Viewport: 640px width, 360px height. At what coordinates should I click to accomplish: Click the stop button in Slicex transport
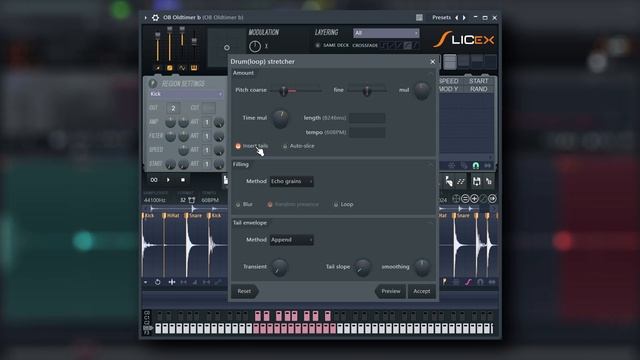coord(183,180)
